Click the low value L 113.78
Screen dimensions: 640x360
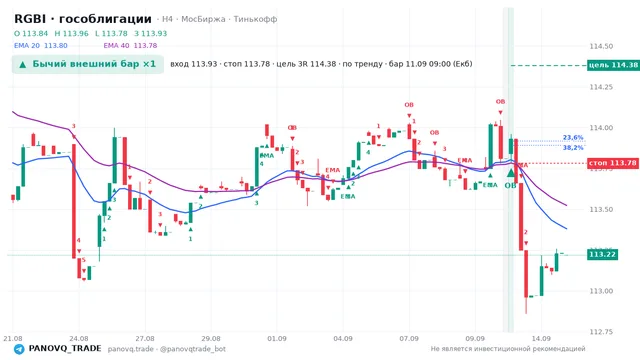[x=111, y=33]
